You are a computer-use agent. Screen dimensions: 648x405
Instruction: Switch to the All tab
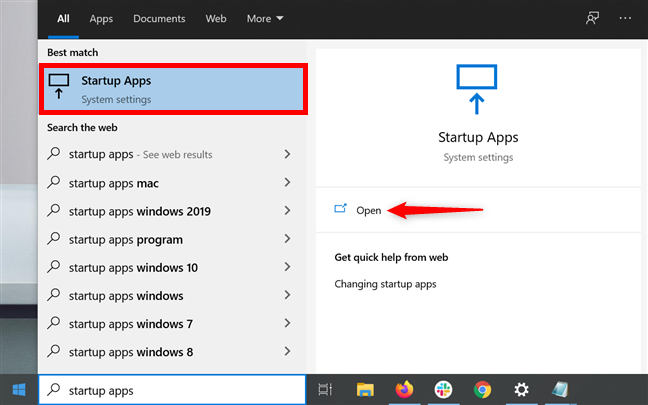63,19
